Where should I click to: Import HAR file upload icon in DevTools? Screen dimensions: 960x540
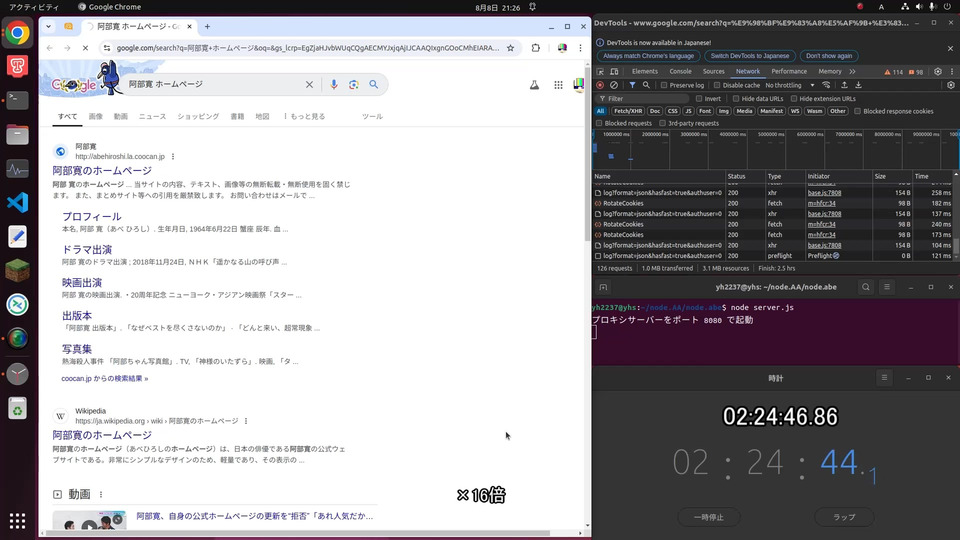[x=844, y=85]
